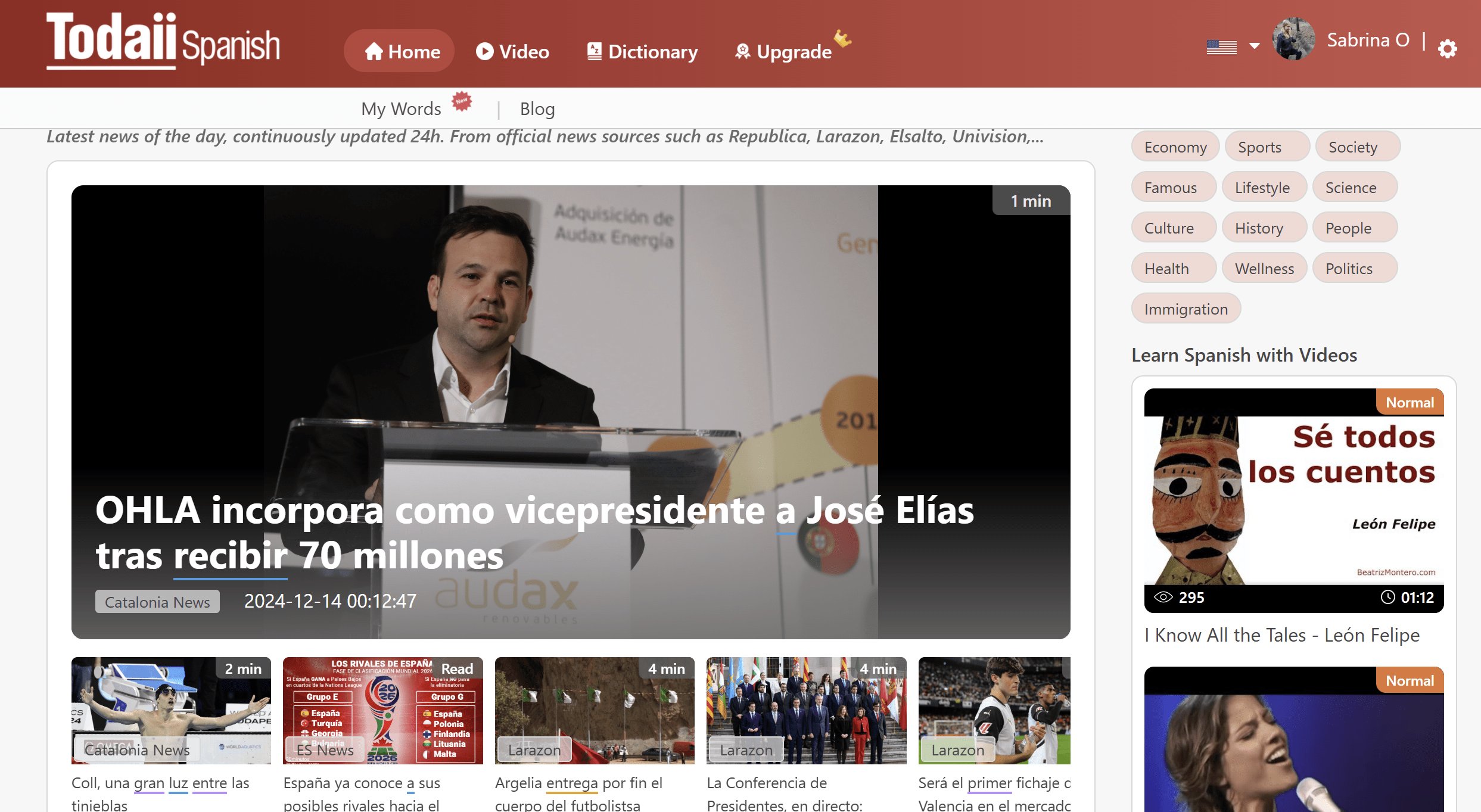Screen dimensions: 1481x812
Task: Choose the Science category tag
Action: coord(1355,187)
